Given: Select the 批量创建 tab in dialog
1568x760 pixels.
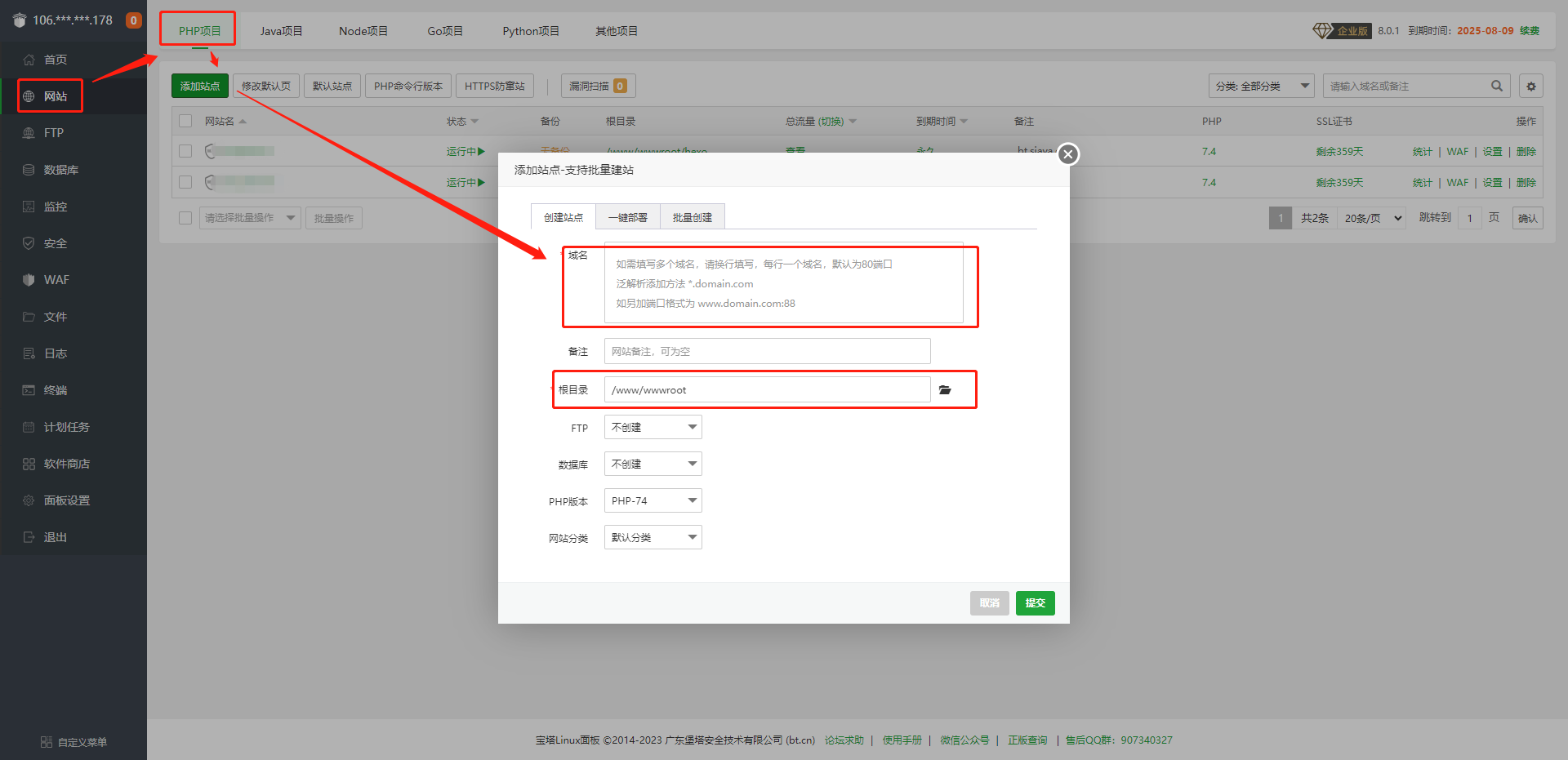Looking at the screenshot, I should (x=693, y=217).
